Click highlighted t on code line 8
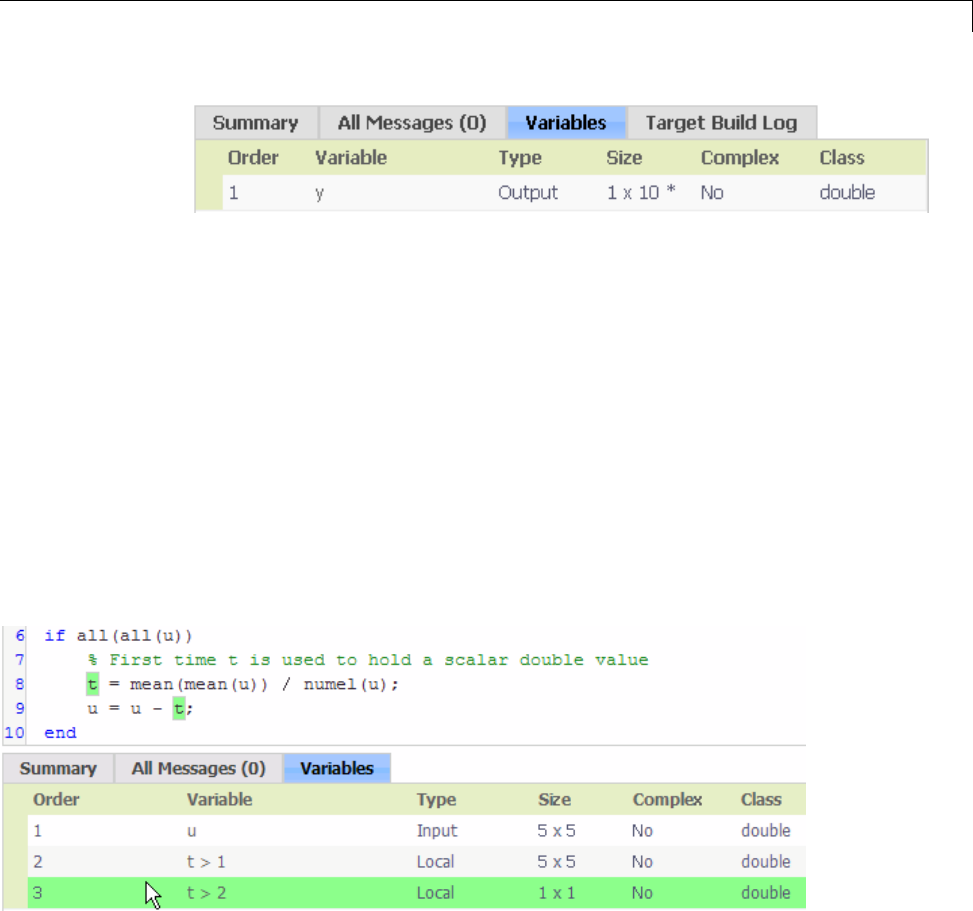 point(92,684)
